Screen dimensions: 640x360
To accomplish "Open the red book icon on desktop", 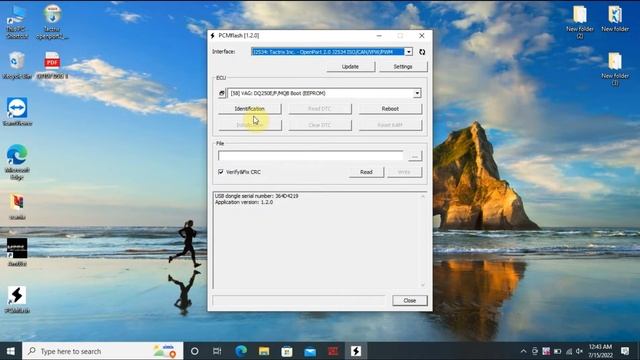I will pyautogui.click(x=17, y=207).
